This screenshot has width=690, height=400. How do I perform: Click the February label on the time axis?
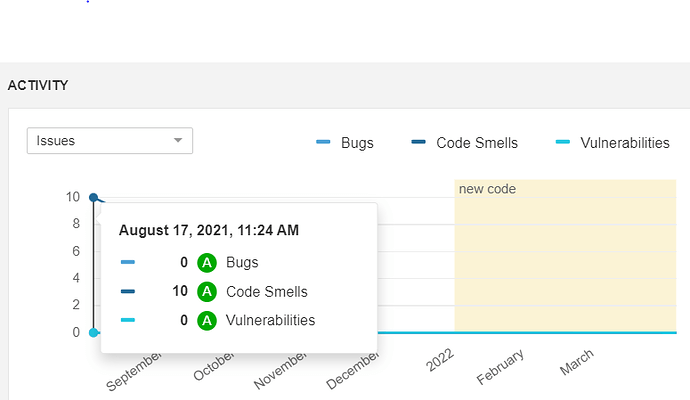[x=501, y=366]
